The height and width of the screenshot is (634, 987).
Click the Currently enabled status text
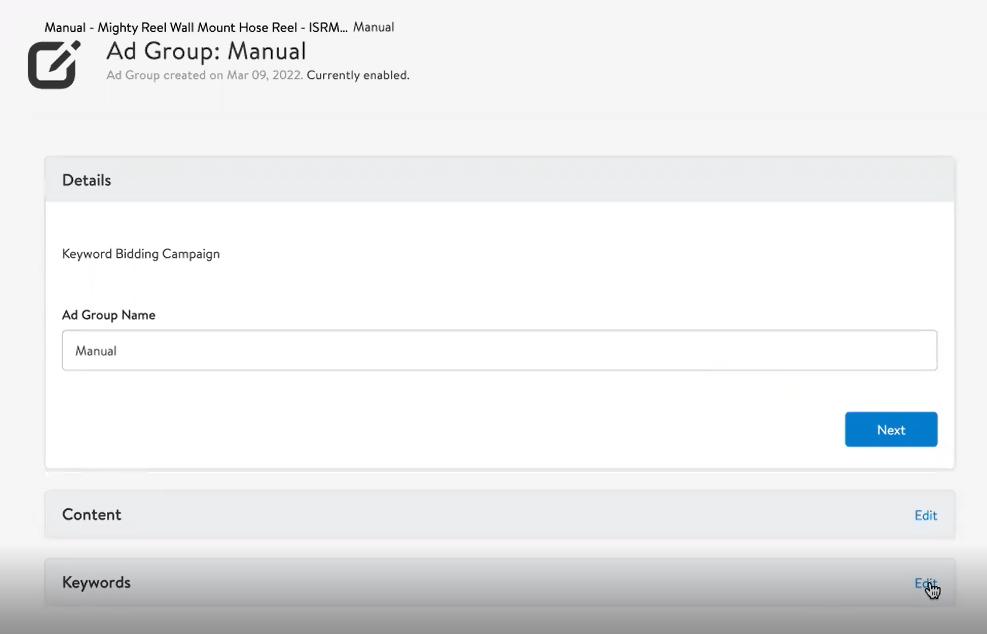359,75
